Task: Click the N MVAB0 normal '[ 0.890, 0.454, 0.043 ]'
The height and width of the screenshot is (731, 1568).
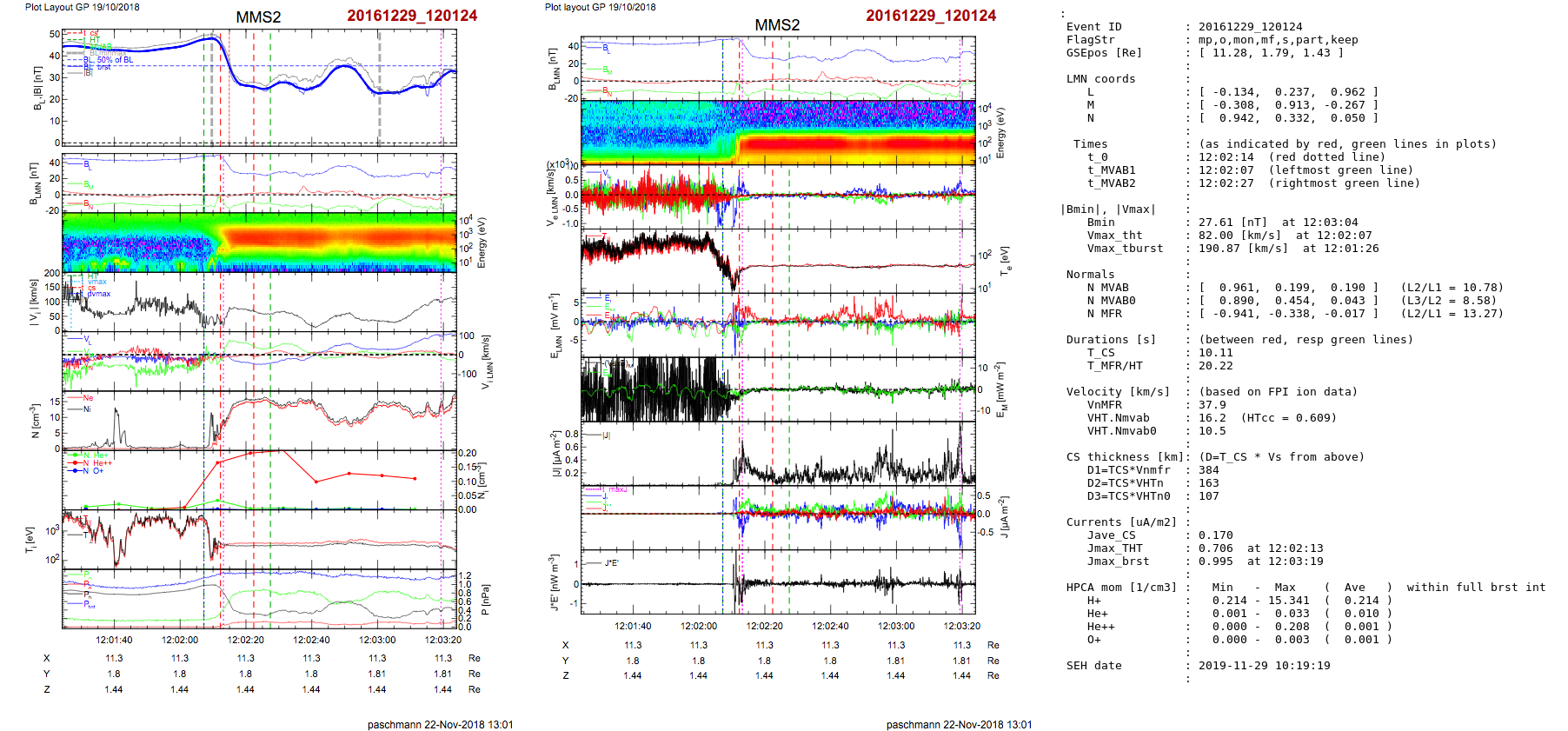Action: click(1289, 301)
